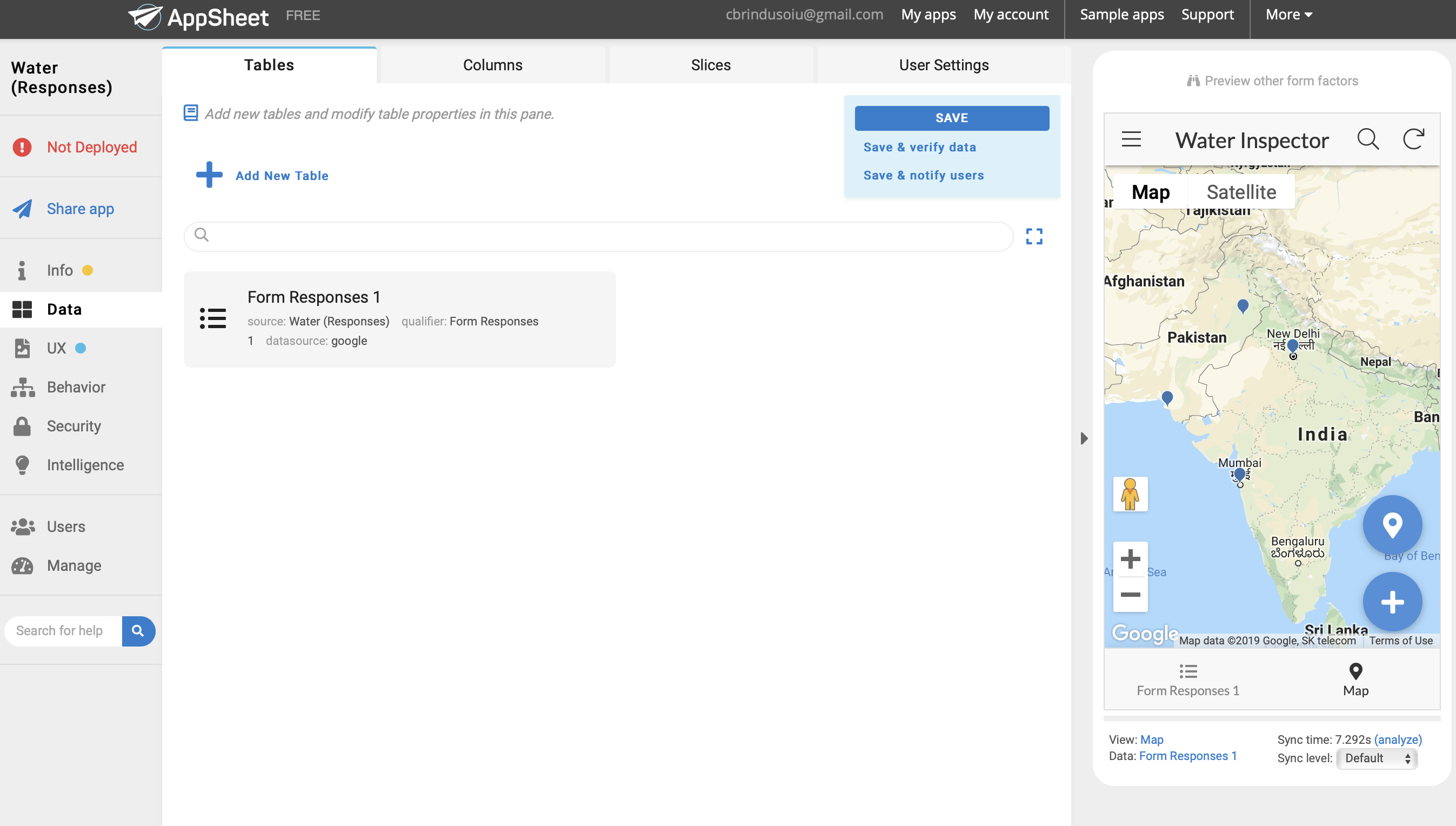Open the Slices tab
This screenshot has width=1456, height=826.
pos(710,65)
